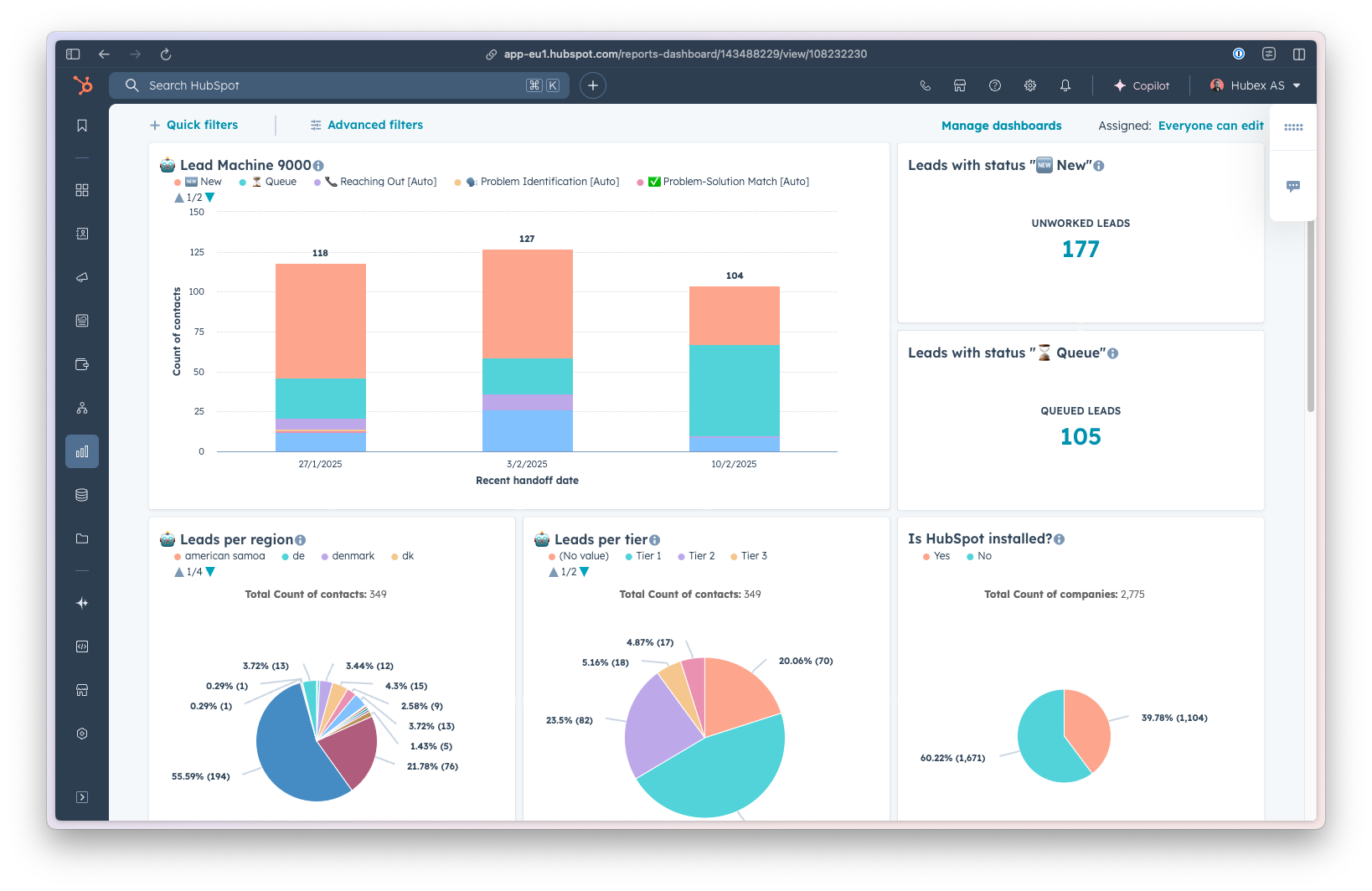1372x891 pixels.
Task: Open Reporting bar chart icon in sidebar
Action: pos(82,451)
